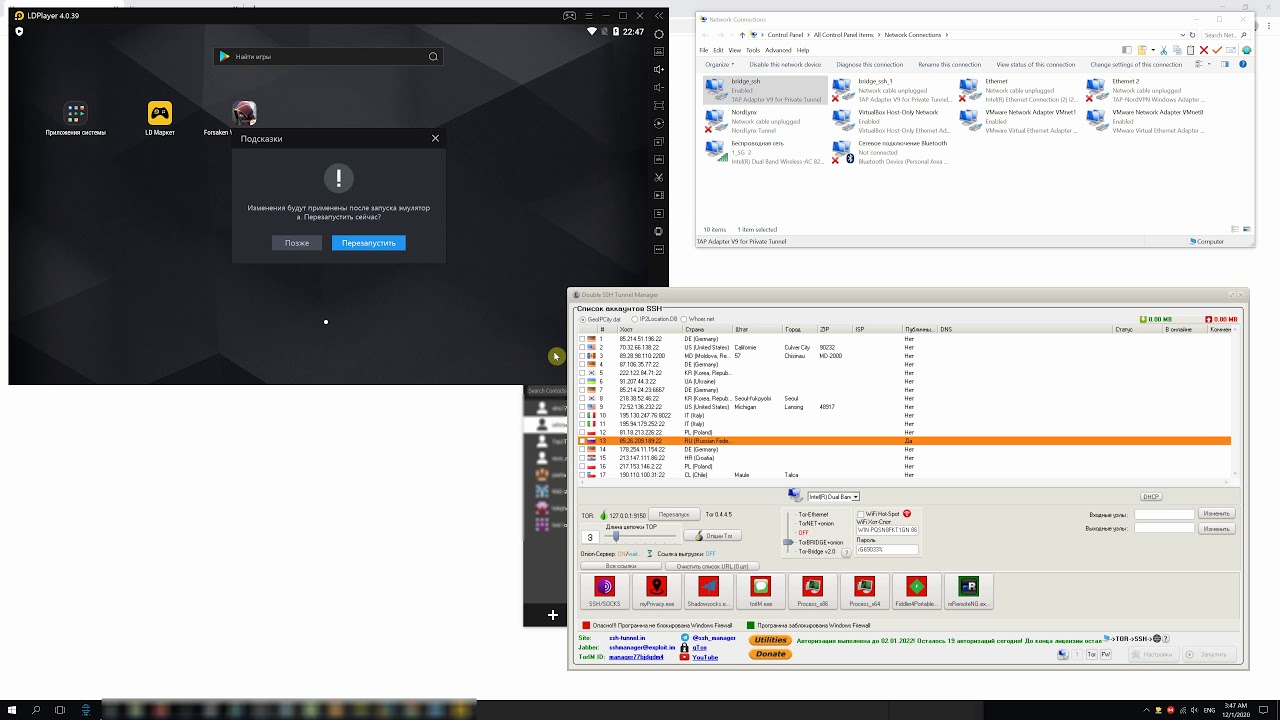Viewport: 1280px width, 720px height.
Task: Click search magnifier in LDPlayer search bar
Action: coord(433,57)
